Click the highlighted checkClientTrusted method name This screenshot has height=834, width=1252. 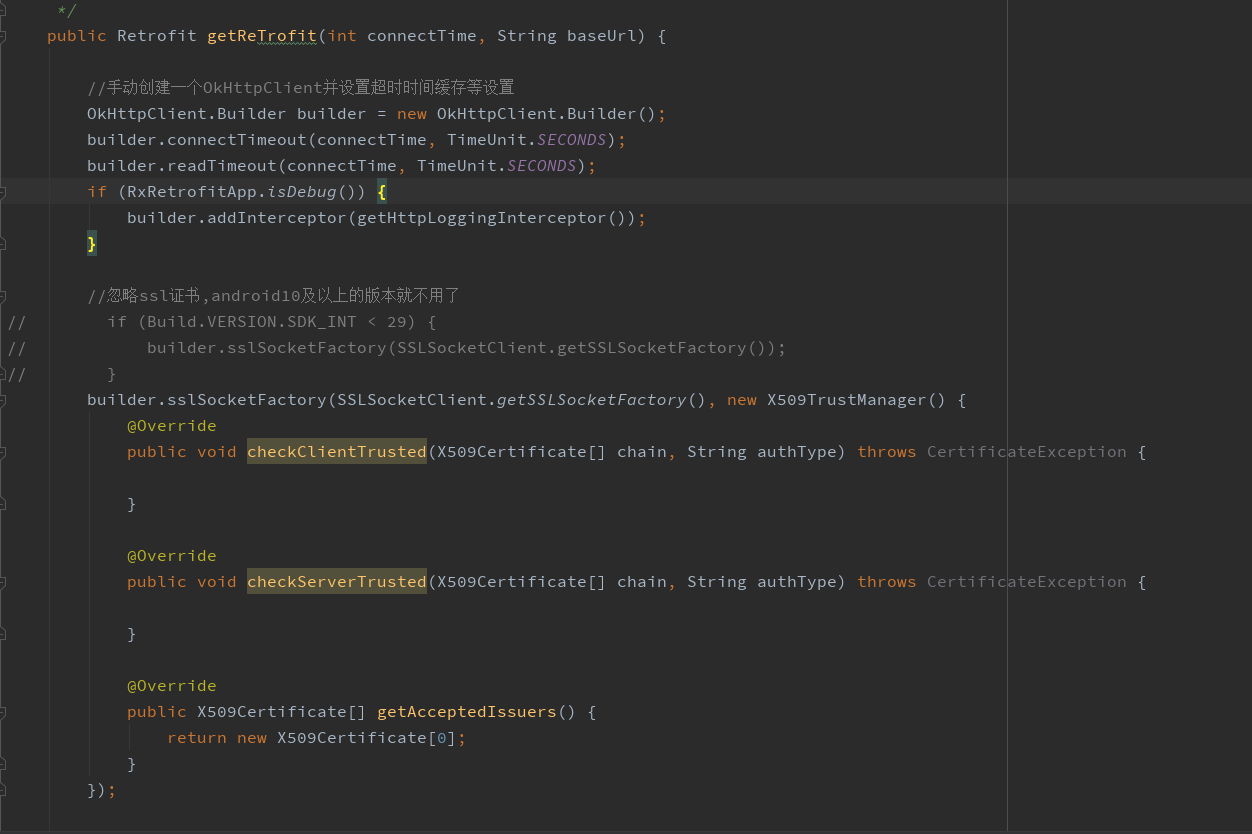pos(337,452)
